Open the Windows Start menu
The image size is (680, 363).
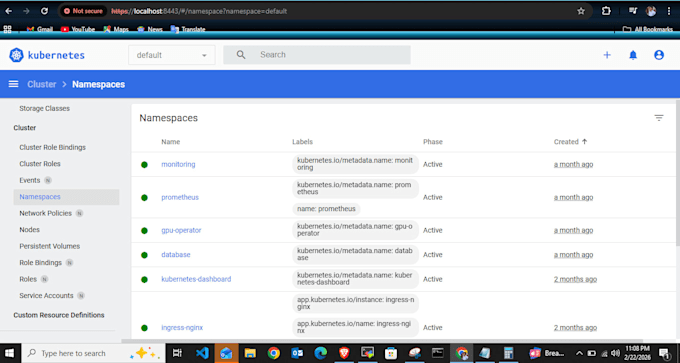tap(9, 353)
